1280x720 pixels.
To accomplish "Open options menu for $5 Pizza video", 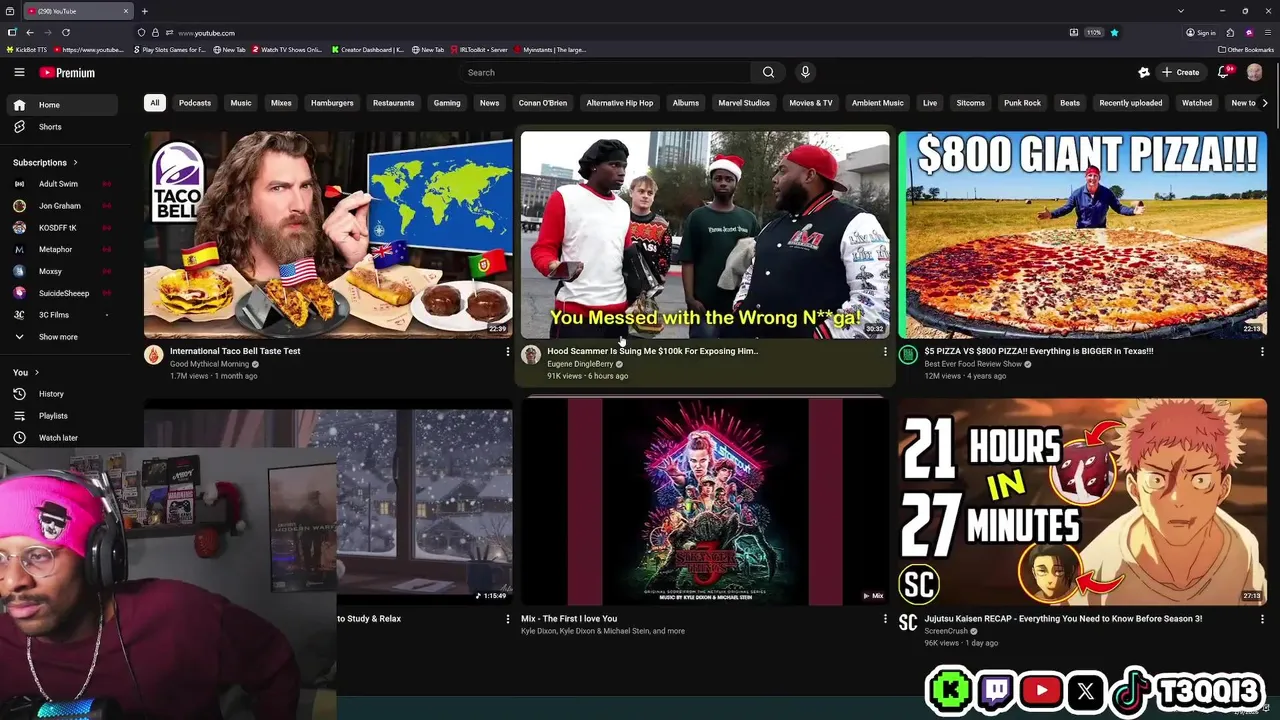I will [x=1262, y=352].
